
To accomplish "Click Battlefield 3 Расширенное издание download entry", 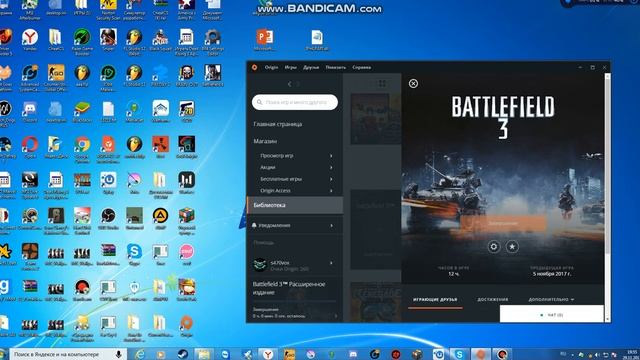I will click(x=289, y=288).
